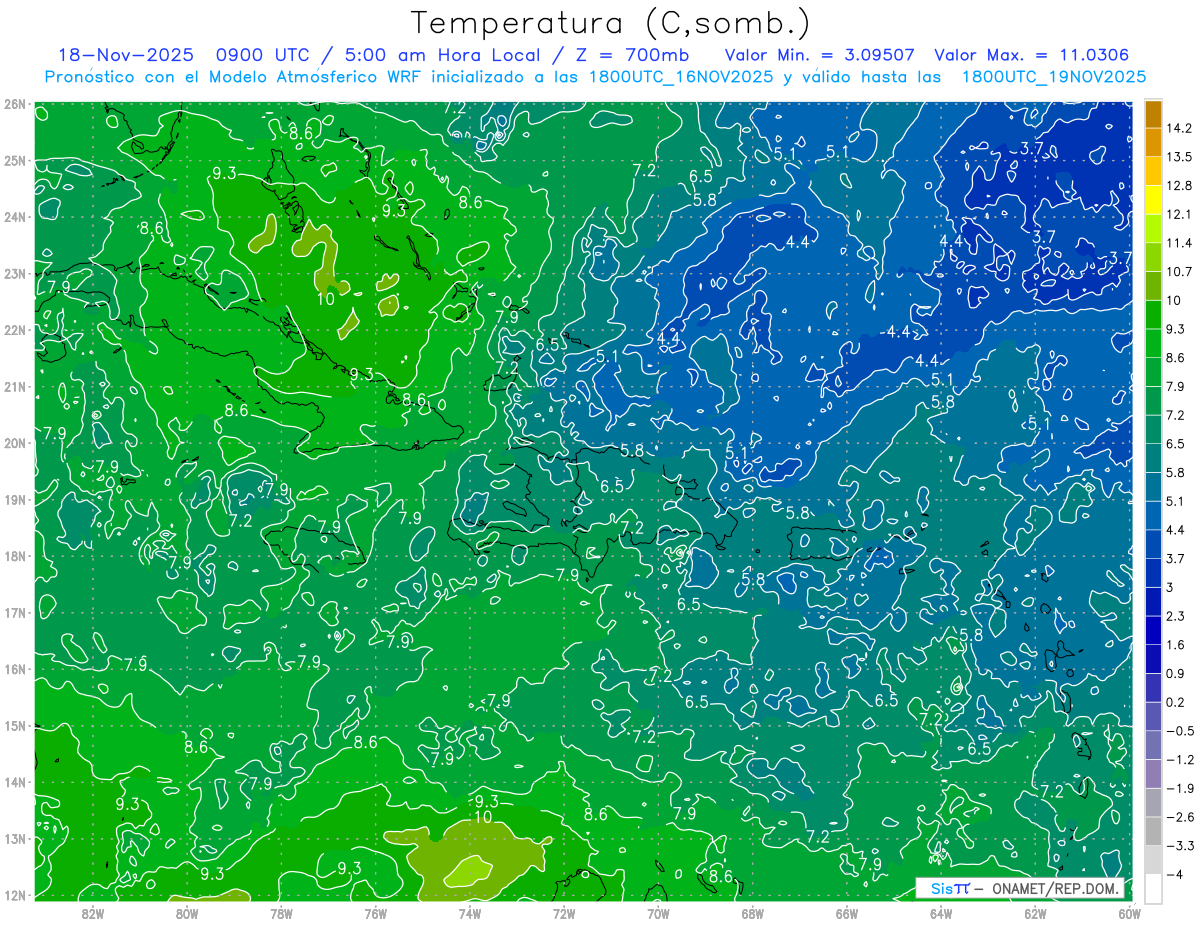The width and height of the screenshot is (1200, 927).
Task: Click the yellow legend swatch between 12.1 and 12.8
Action: click(1152, 198)
